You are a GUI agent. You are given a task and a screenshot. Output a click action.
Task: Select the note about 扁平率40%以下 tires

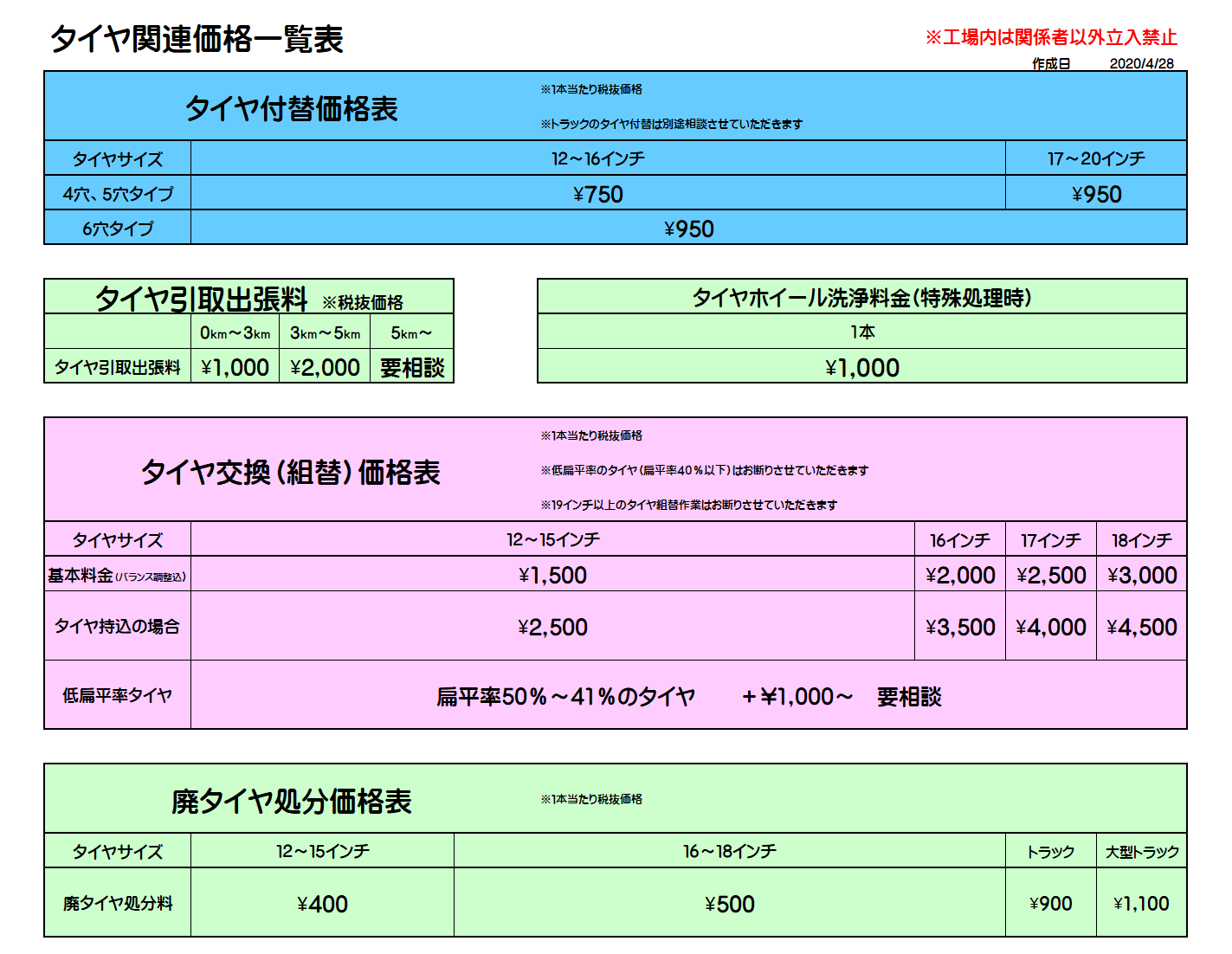point(705,470)
